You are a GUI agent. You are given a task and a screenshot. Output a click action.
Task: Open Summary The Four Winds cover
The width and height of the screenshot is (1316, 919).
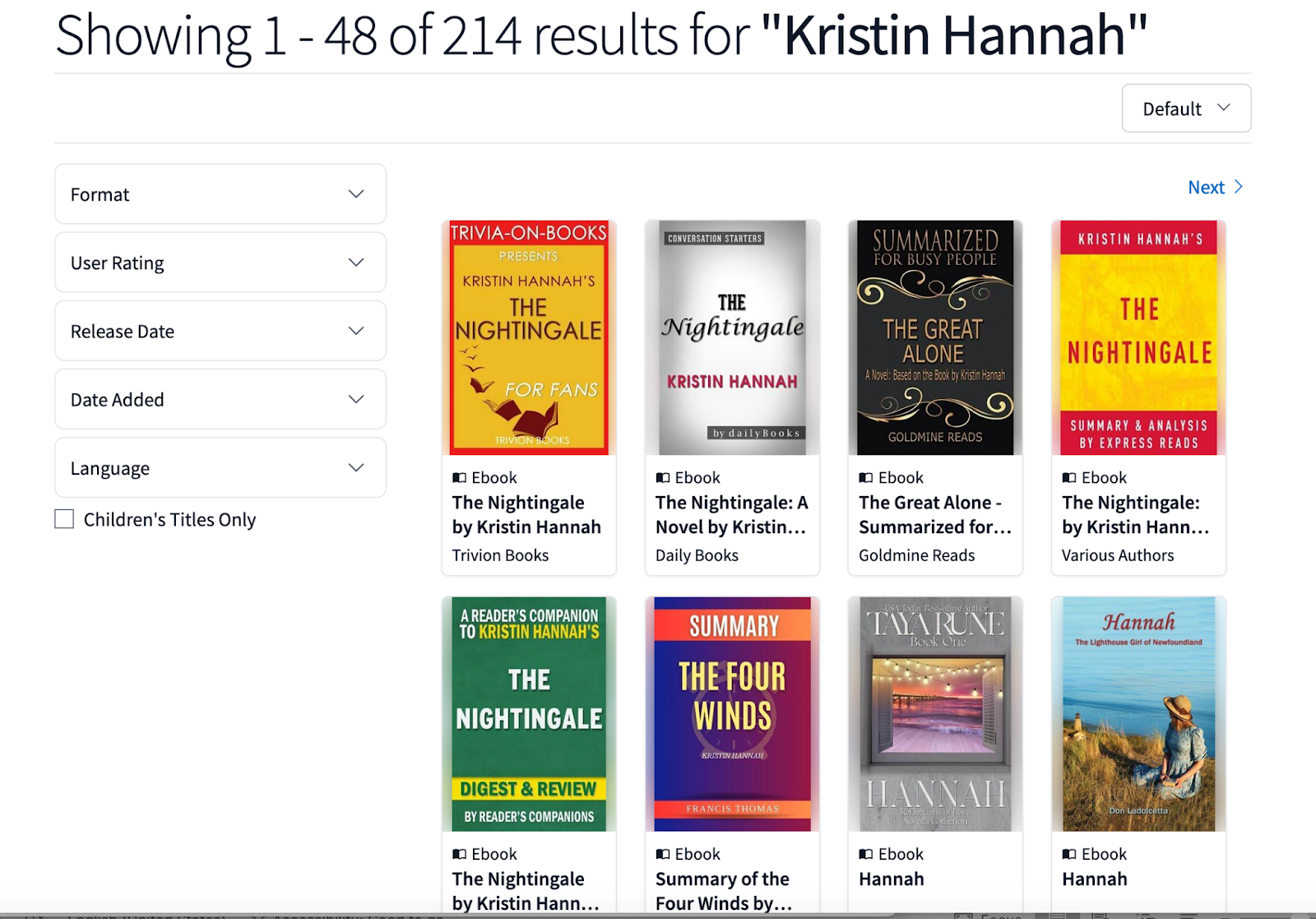coord(732,714)
